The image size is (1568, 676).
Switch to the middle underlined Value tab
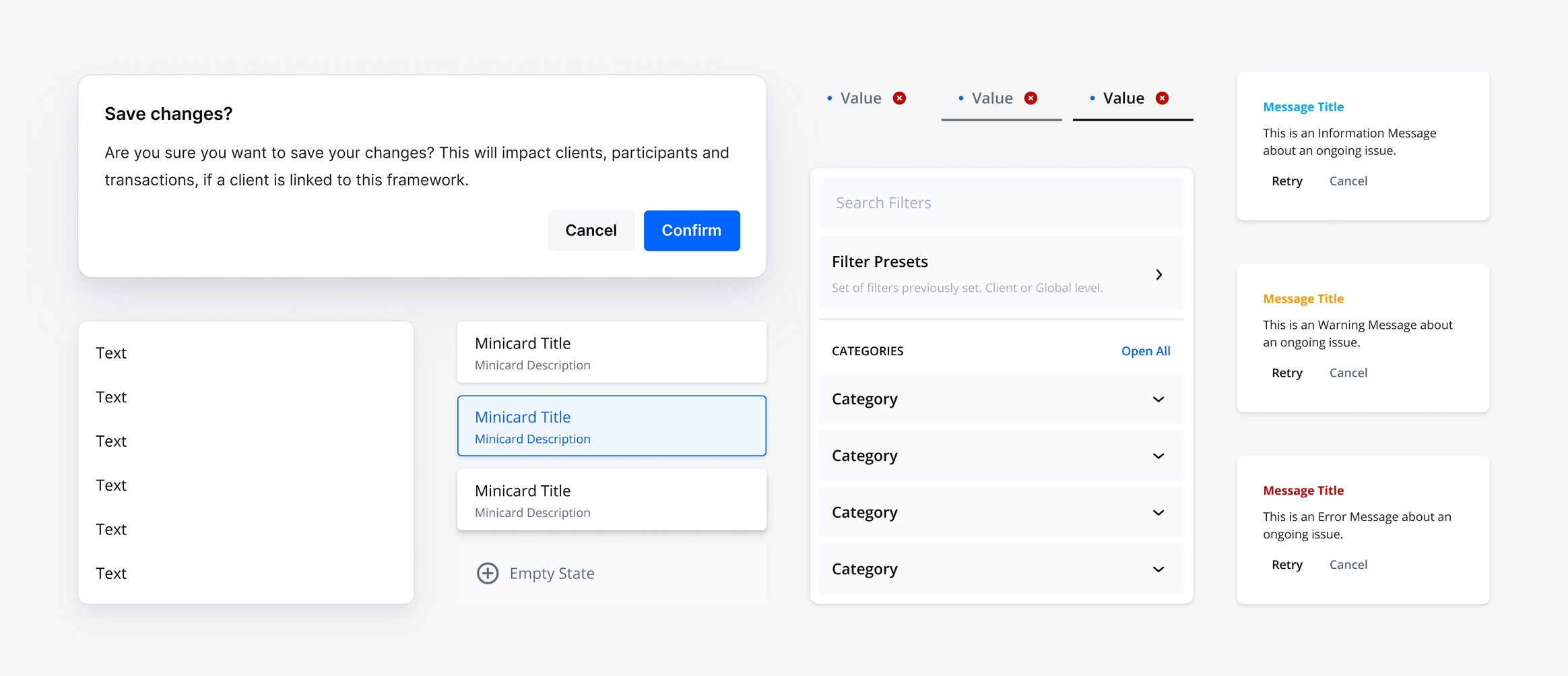click(x=991, y=98)
